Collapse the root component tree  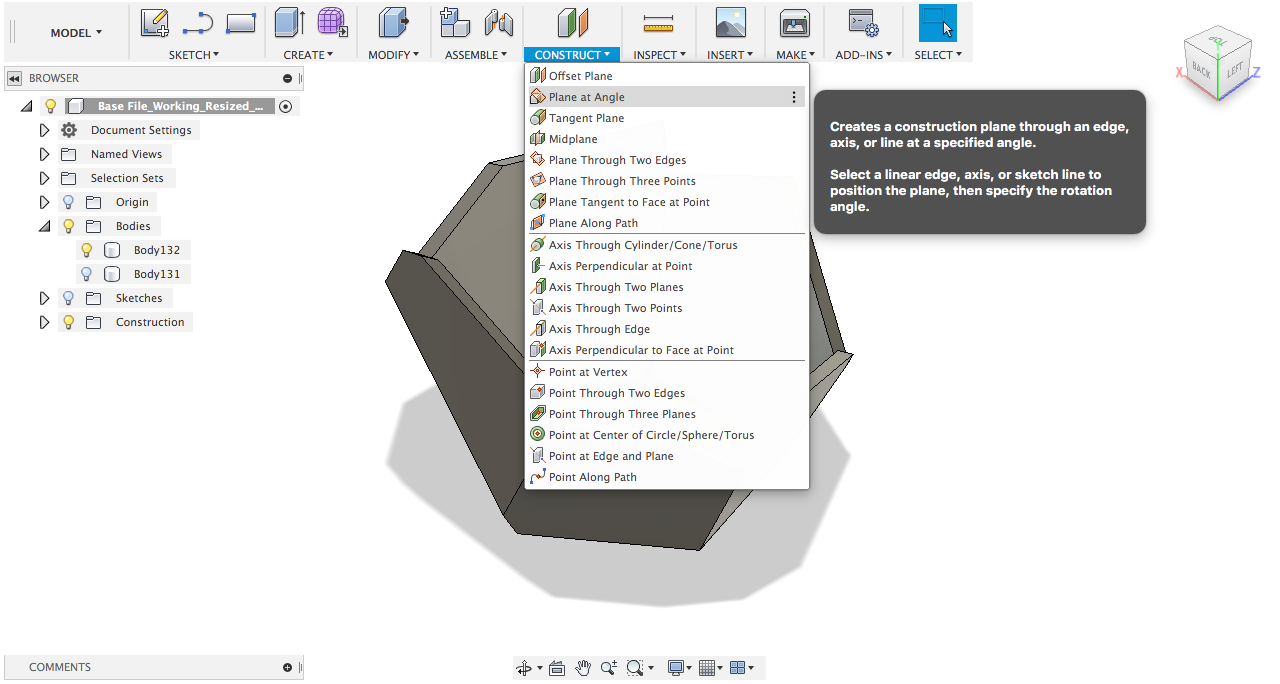coord(26,106)
